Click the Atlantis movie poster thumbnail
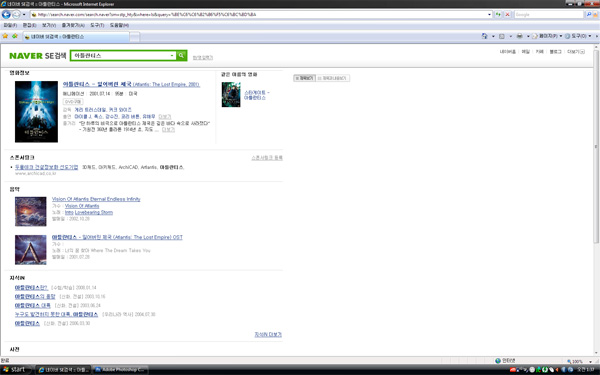The height and width of the screenshot is (375, 600). 36,111
